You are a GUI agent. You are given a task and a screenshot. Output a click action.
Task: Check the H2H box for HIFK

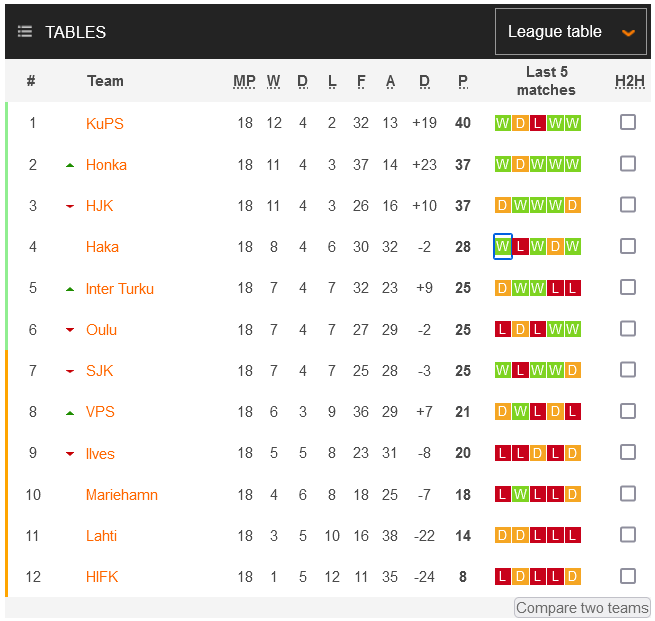(x=628, y=576)
